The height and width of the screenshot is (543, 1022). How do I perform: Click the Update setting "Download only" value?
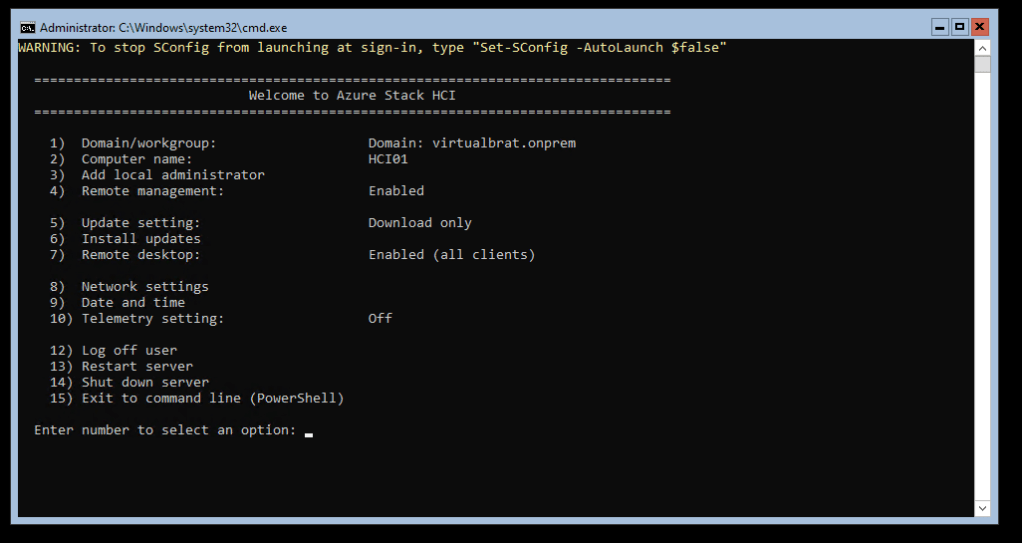(419, 223)
